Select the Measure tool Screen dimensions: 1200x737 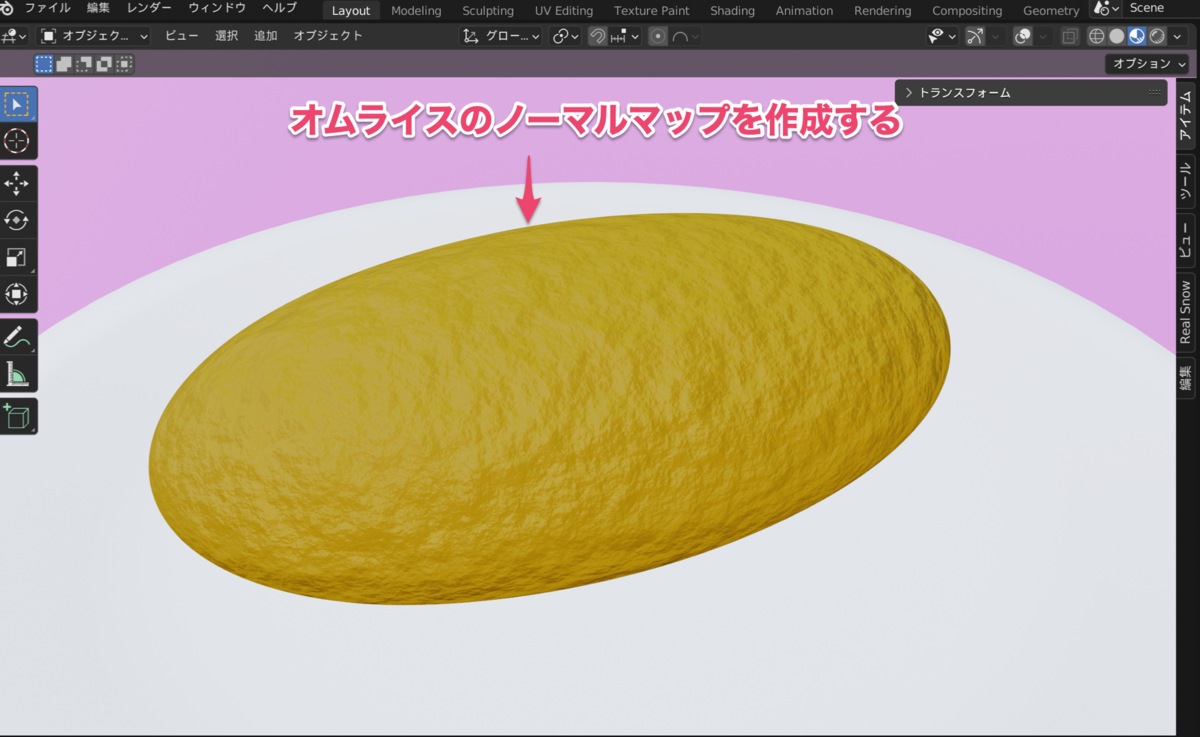coord(17,374)
